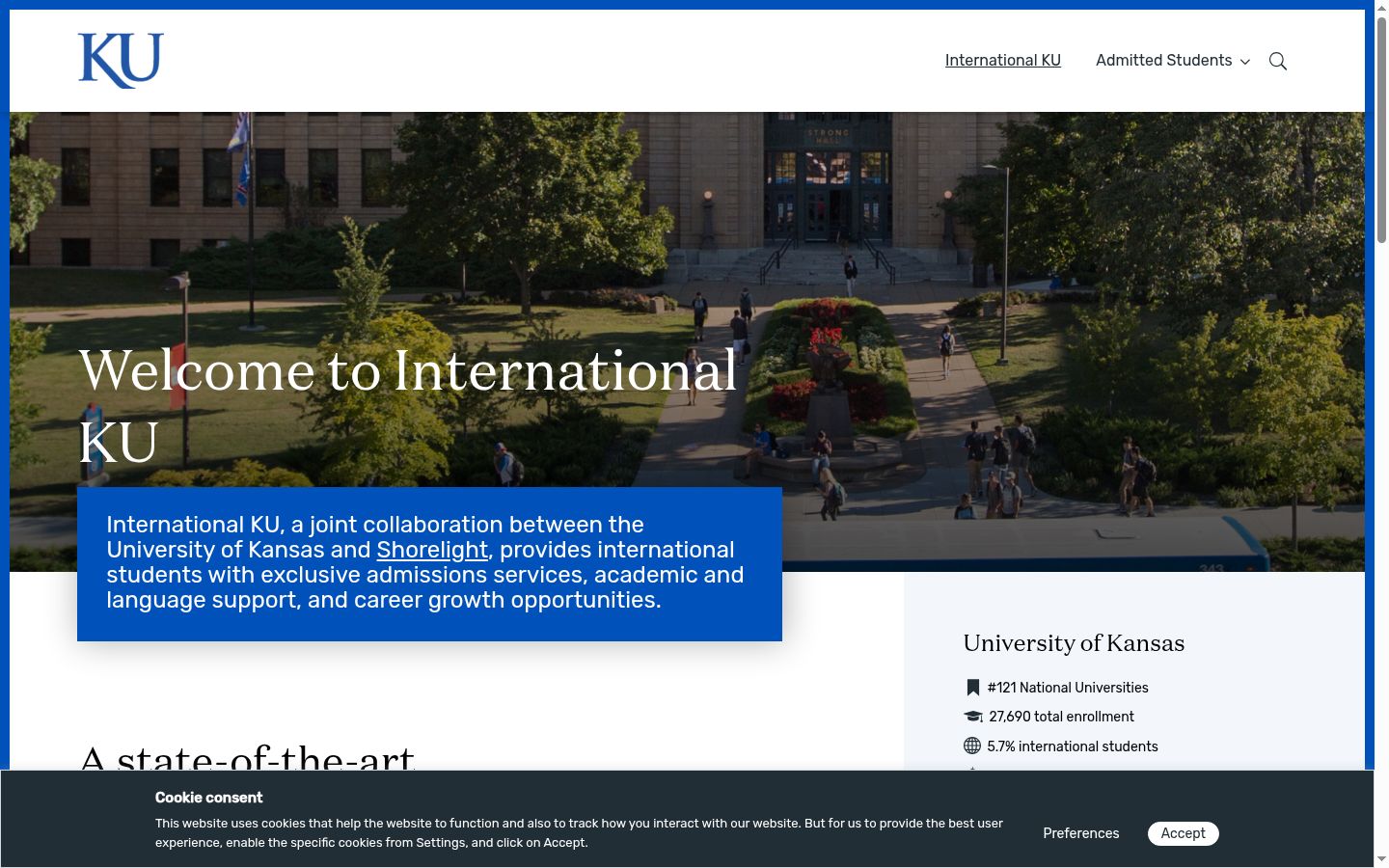Click the 'University of Kansas' sidebar heading
Viewport: 1389px width, 868px height.
pos(1074,643)
